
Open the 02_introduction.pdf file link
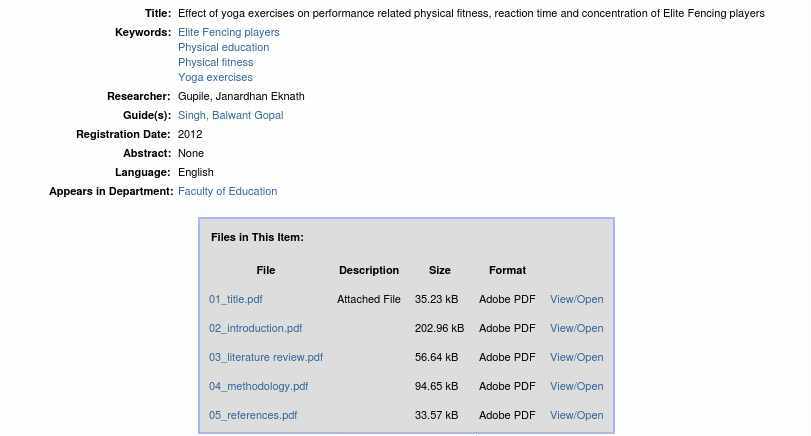pos(256,328)
